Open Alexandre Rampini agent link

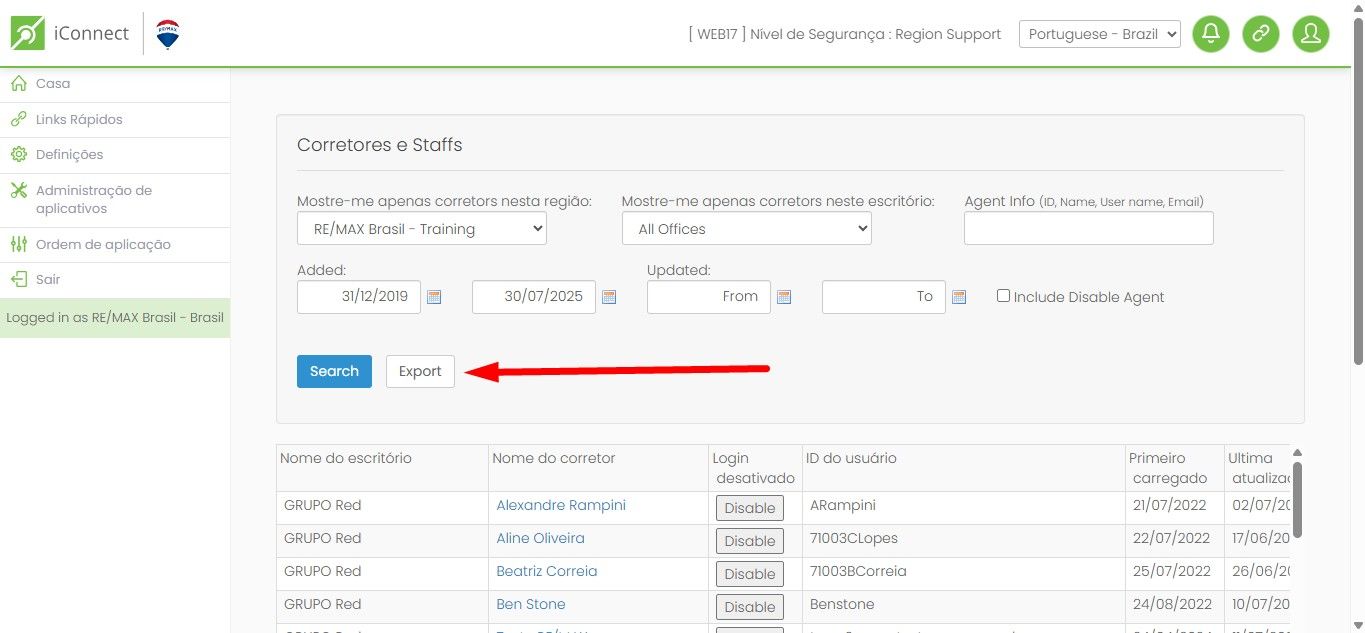coord(561,505)
